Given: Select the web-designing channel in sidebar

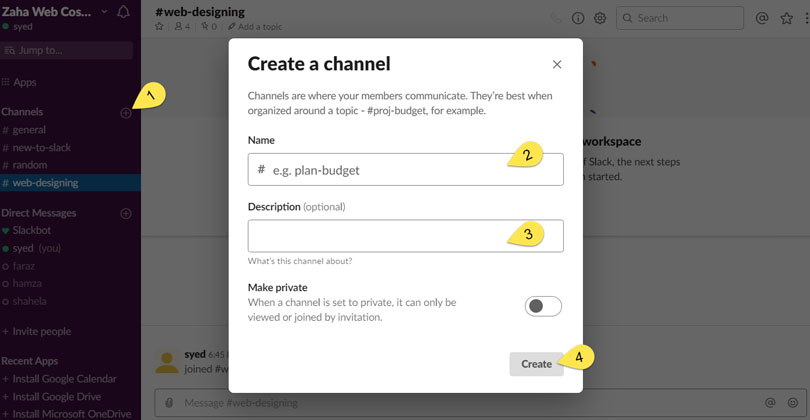Looking at the screenshot, I should [70, 183].
